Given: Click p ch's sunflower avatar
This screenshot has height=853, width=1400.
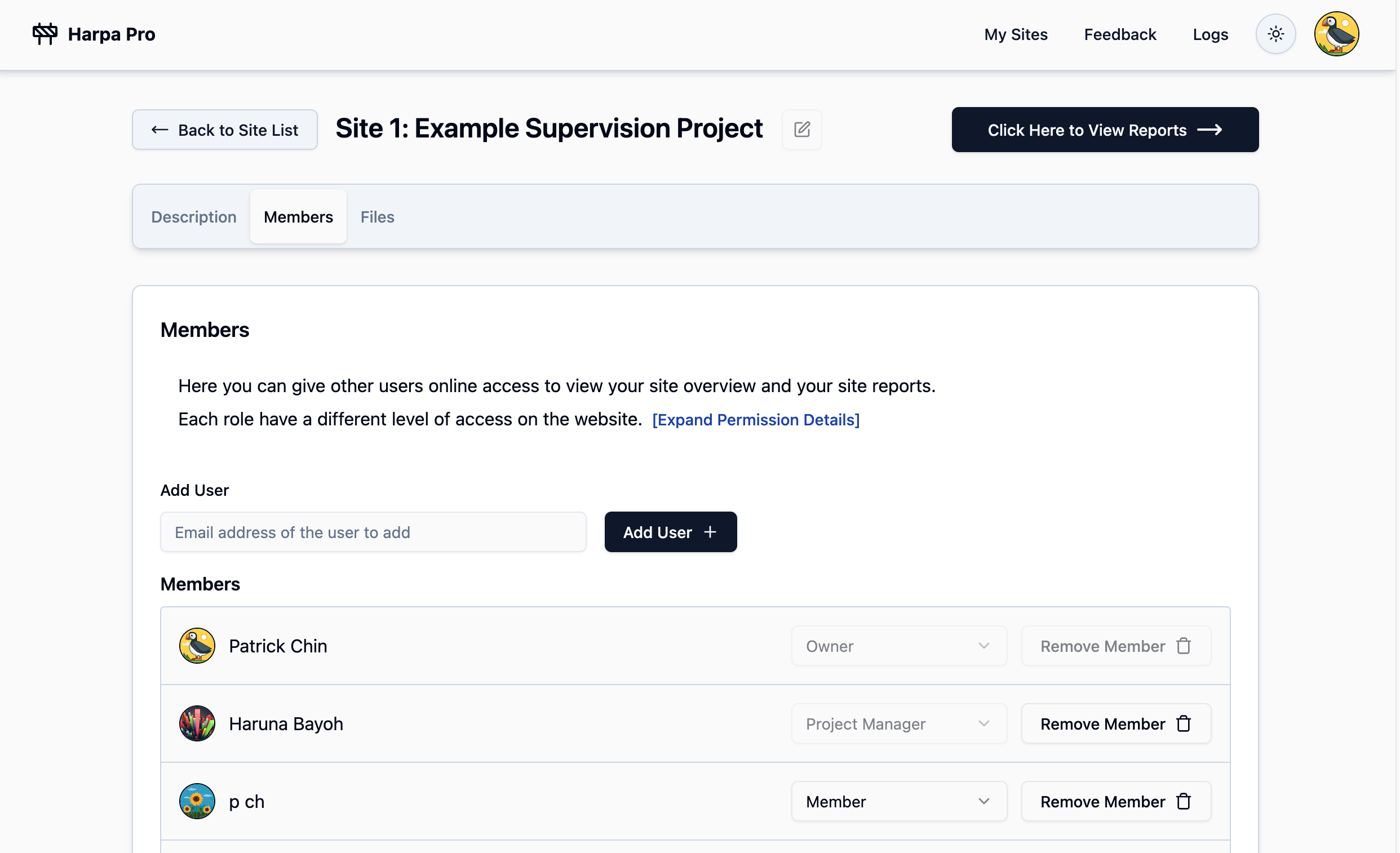Looking at the screenshot, I should [x=197, y=801].
